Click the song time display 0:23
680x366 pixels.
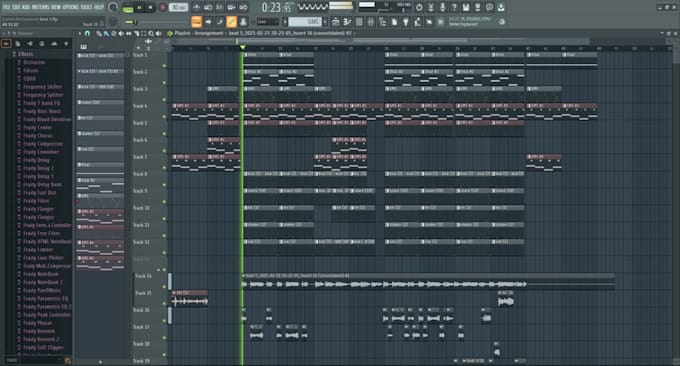click(x=276, y=7)
